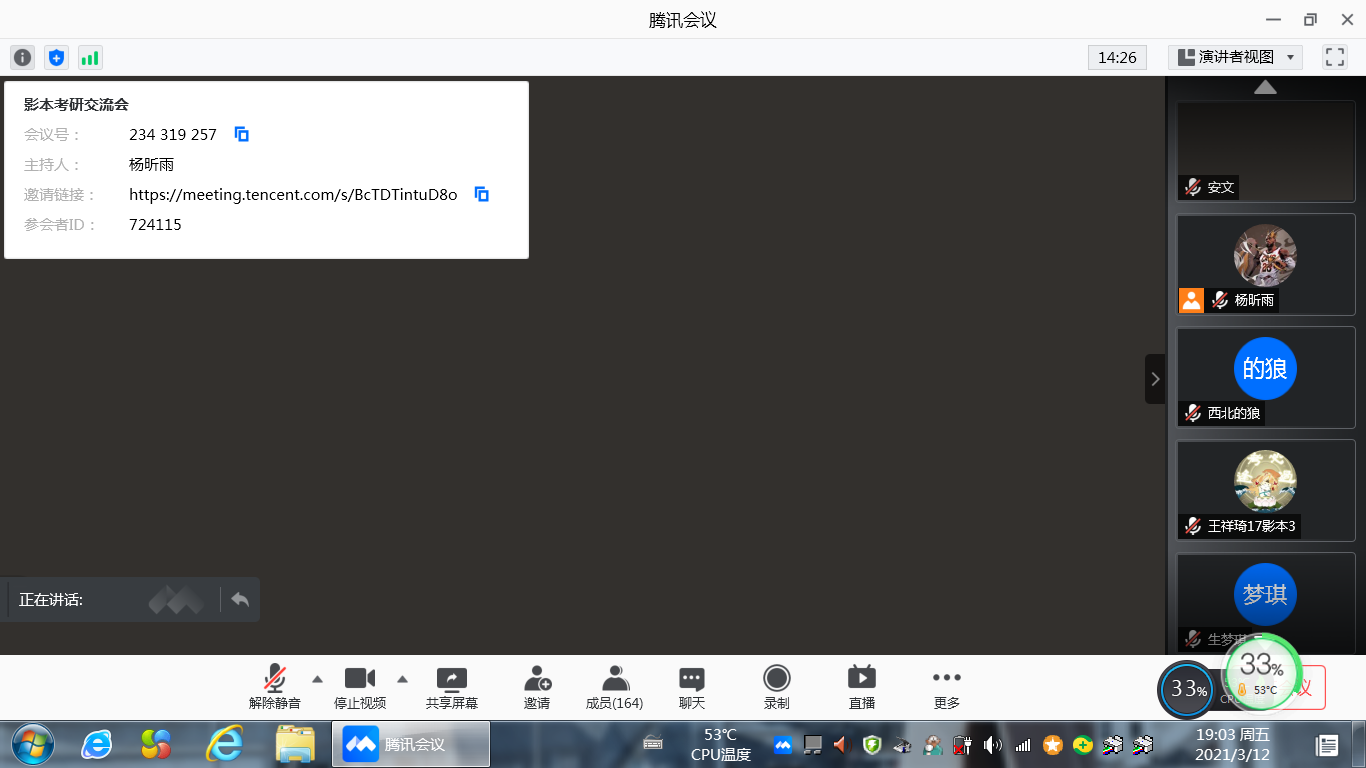The height and width of the screenshot is (768, 1366).
Task: Expand the audio options arrow
Action: click(x=317, y=679)
